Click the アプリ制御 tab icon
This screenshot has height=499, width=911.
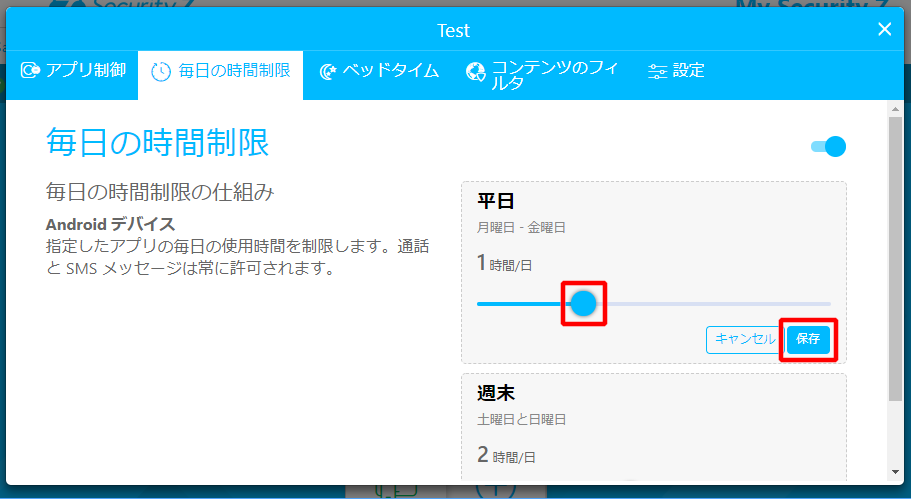(31, 71)
